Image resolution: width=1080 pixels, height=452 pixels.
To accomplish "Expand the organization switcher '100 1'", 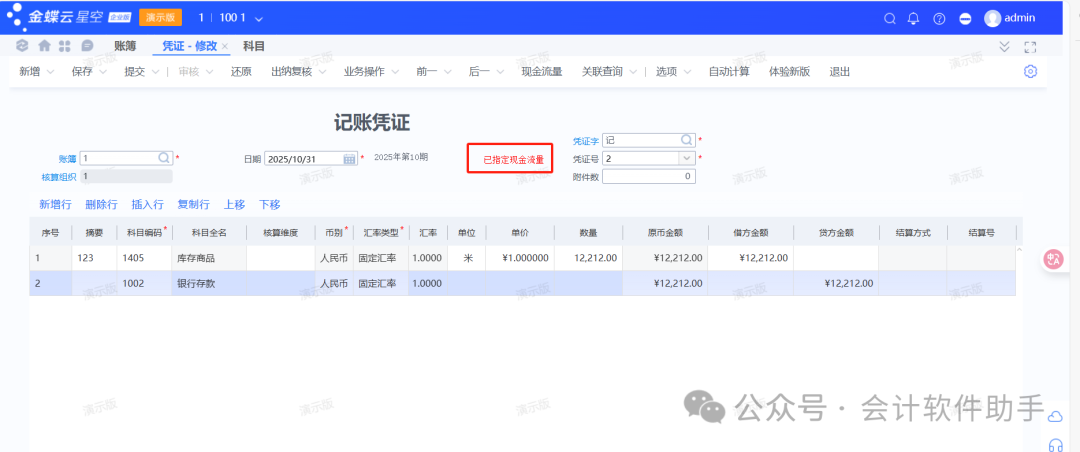I will pos(259,19).
